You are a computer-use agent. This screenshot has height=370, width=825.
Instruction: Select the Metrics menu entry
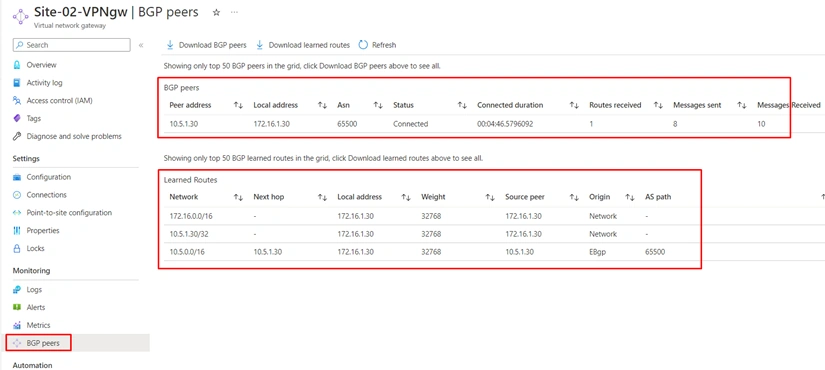38,325
